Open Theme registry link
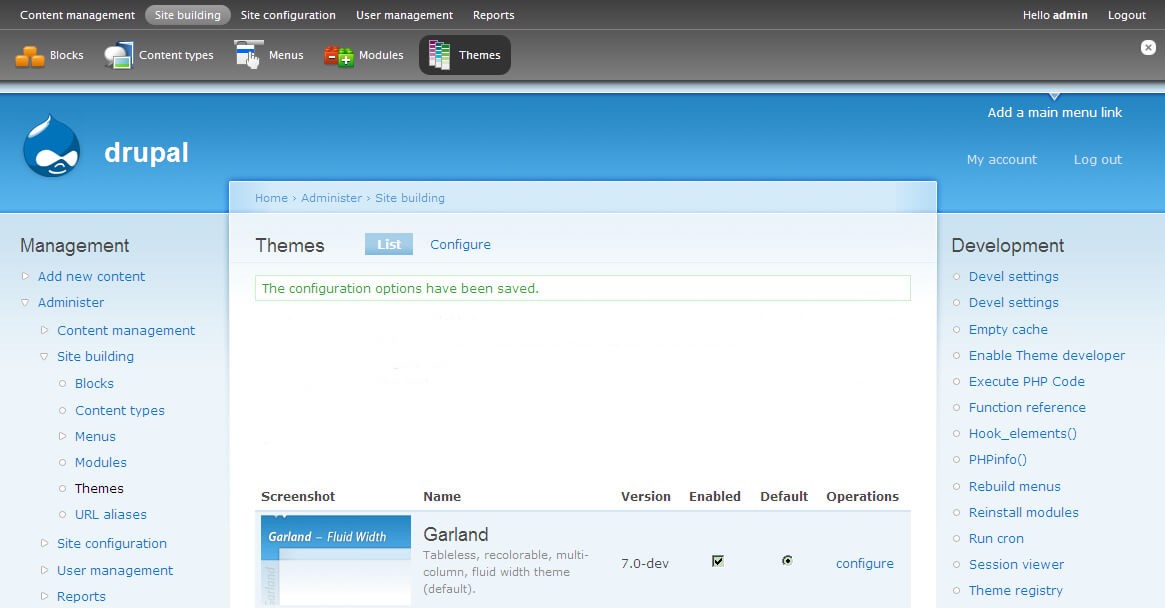Image resolution: width=1165 pixels, height=608 pixels. click(x=1016, y=590)
